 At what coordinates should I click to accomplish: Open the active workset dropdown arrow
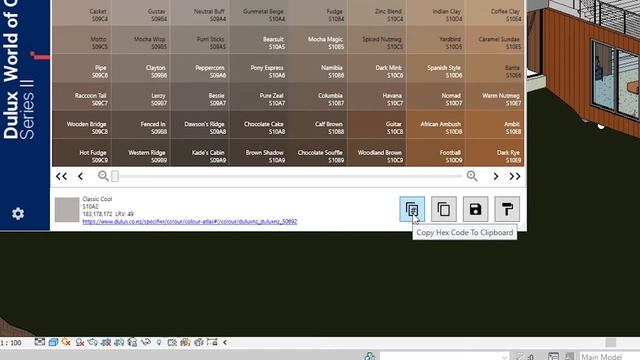[x=504, y=357]
